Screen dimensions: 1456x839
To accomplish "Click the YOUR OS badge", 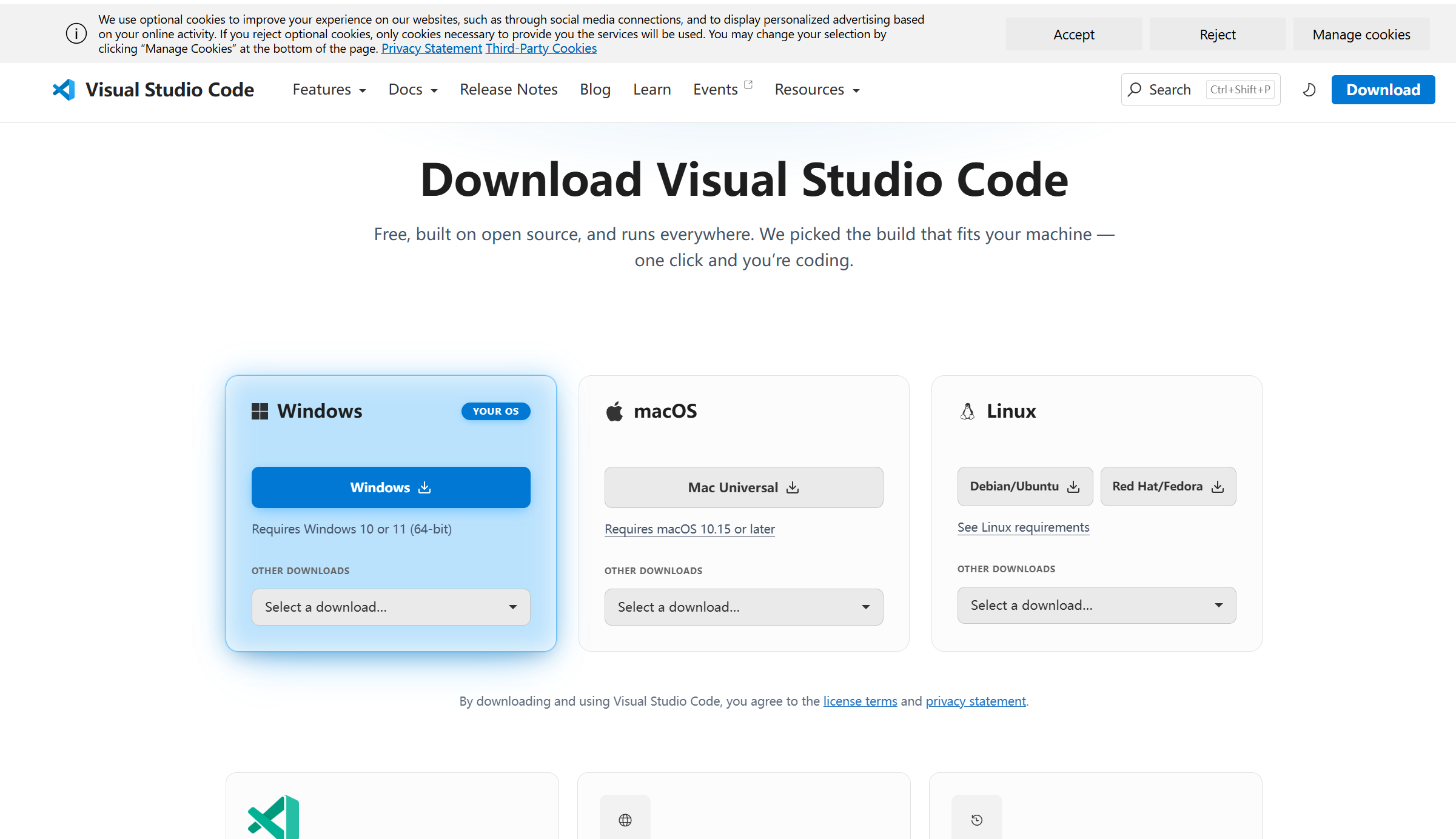I will [496, 411].
